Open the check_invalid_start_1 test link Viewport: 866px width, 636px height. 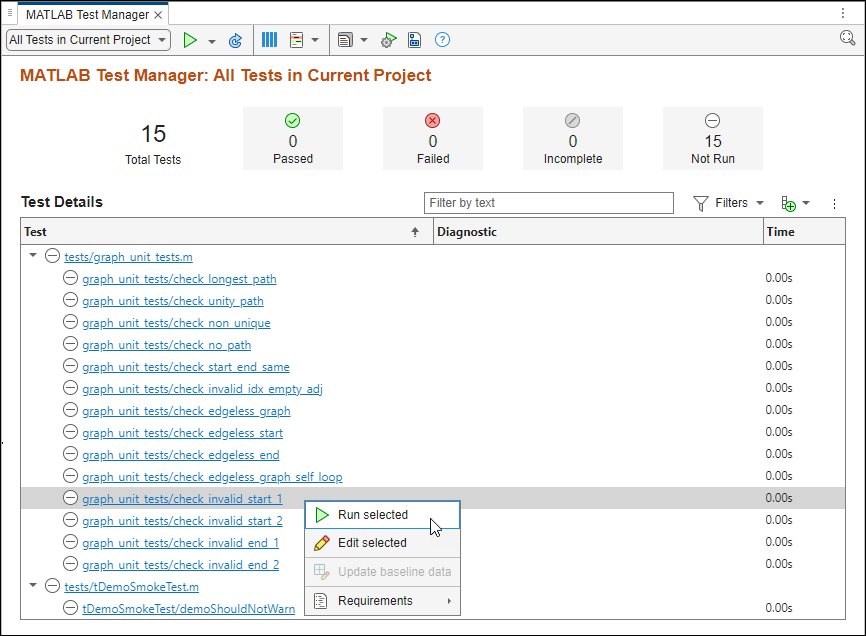(182, 499)
